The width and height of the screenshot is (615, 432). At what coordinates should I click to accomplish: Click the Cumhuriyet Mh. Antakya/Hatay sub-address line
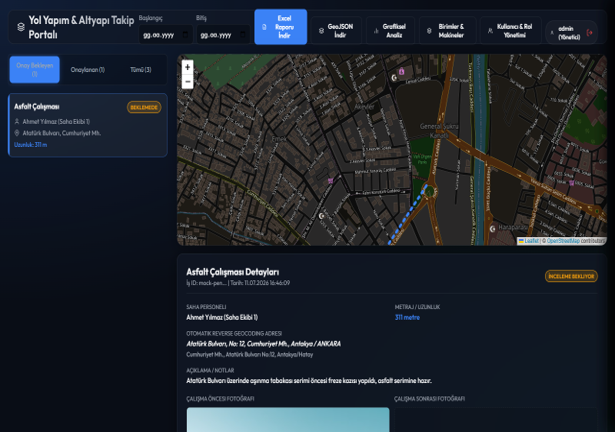click(249, 355)
